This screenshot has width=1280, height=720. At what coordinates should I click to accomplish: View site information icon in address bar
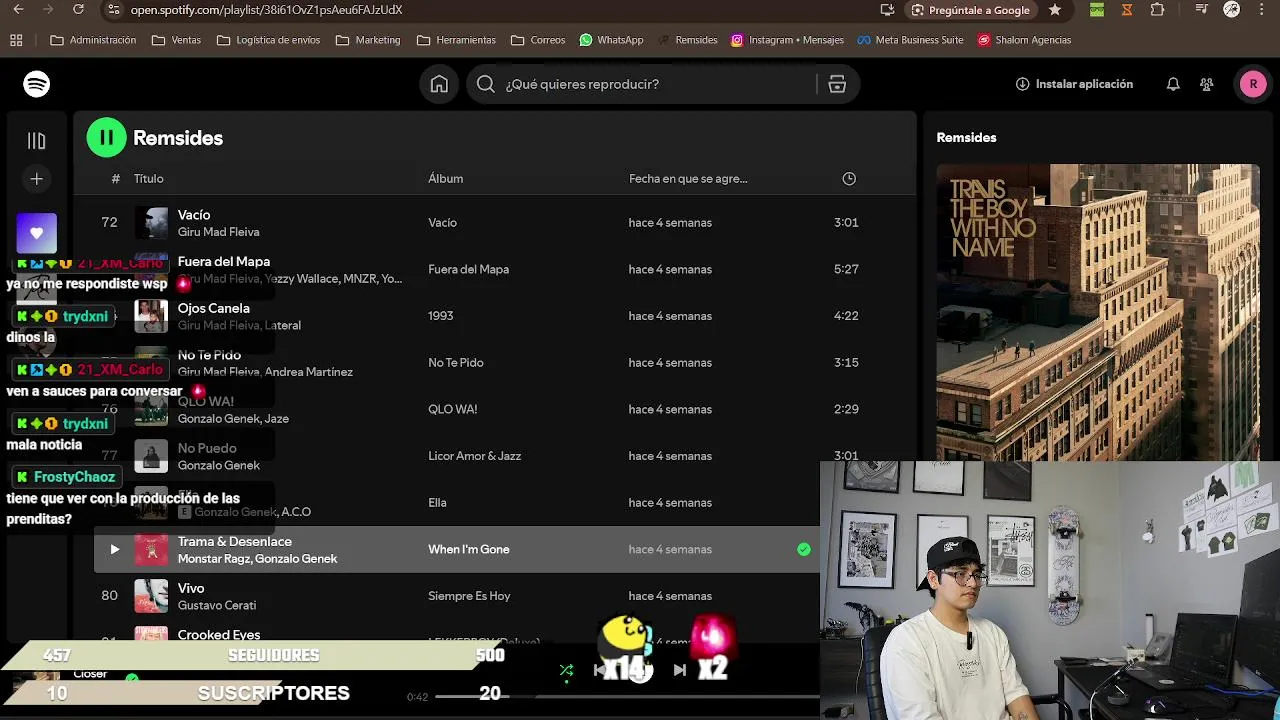click(114, 10)
